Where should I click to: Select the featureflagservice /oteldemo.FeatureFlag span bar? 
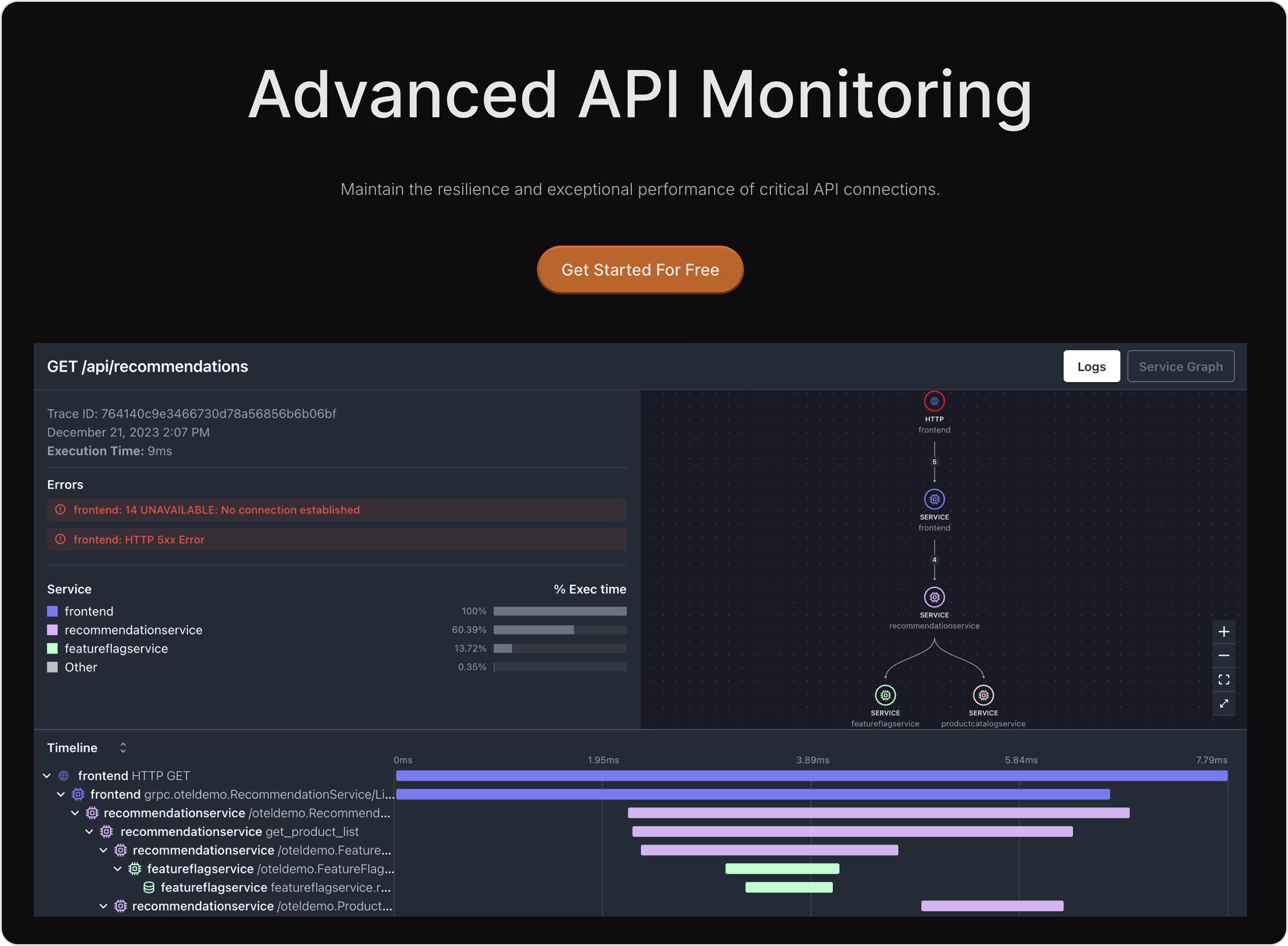[782, 869]
